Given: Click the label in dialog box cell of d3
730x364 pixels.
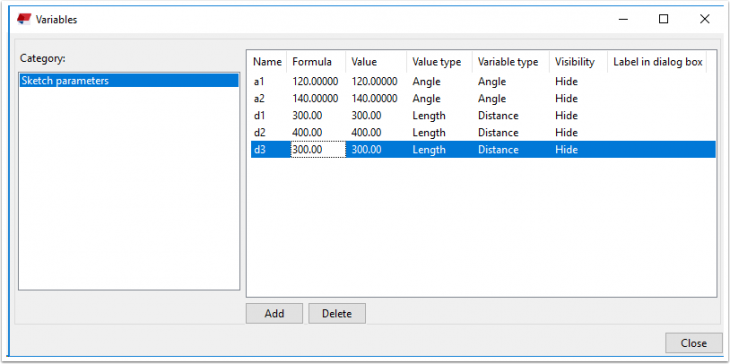Looking at the screenshot, I should pos(657,150).
